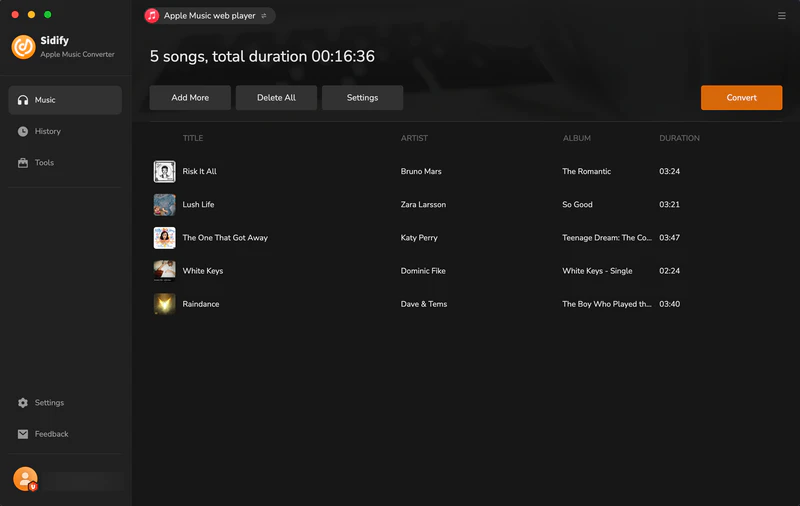Click duration 03:21 of Lush Life

669,205
